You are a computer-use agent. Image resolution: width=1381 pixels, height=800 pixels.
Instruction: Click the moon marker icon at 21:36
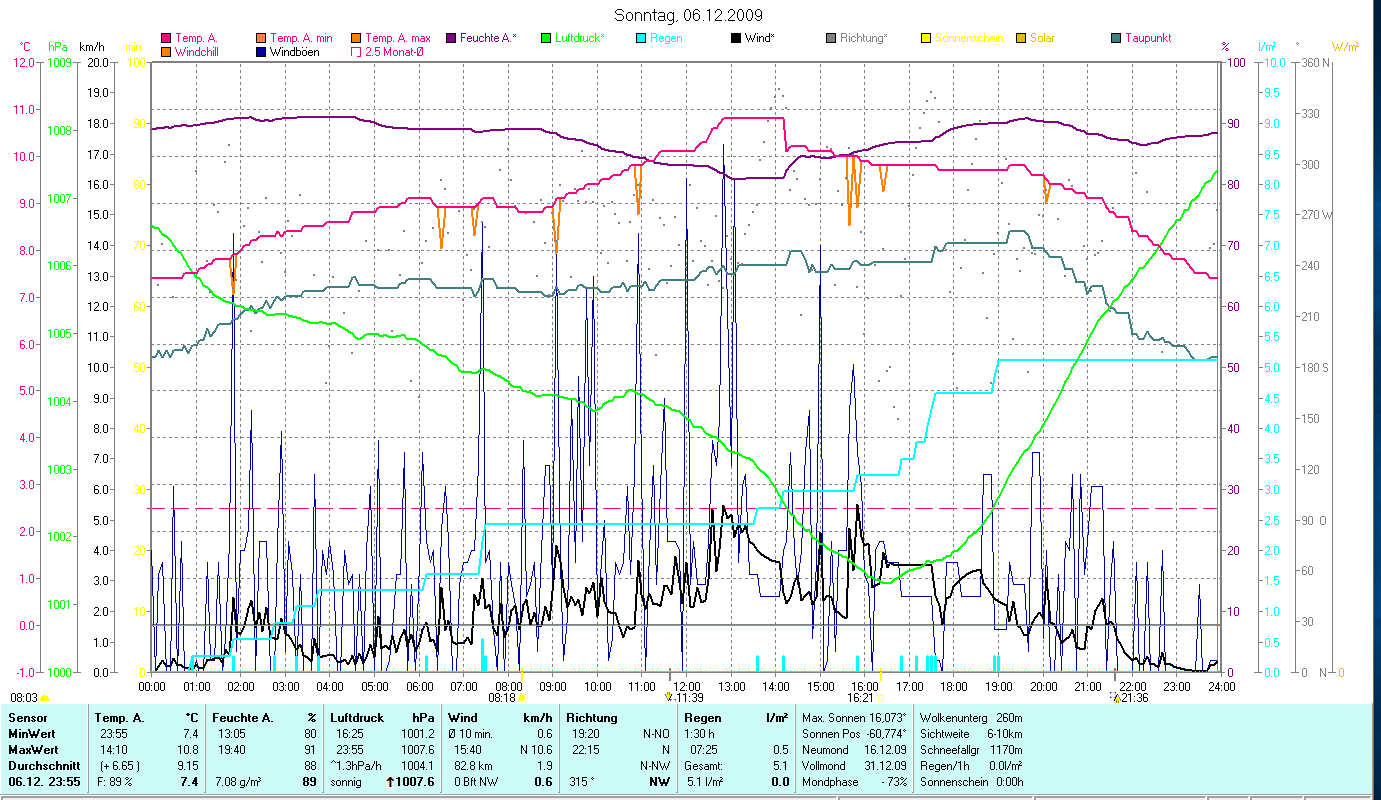[1115, 697]
